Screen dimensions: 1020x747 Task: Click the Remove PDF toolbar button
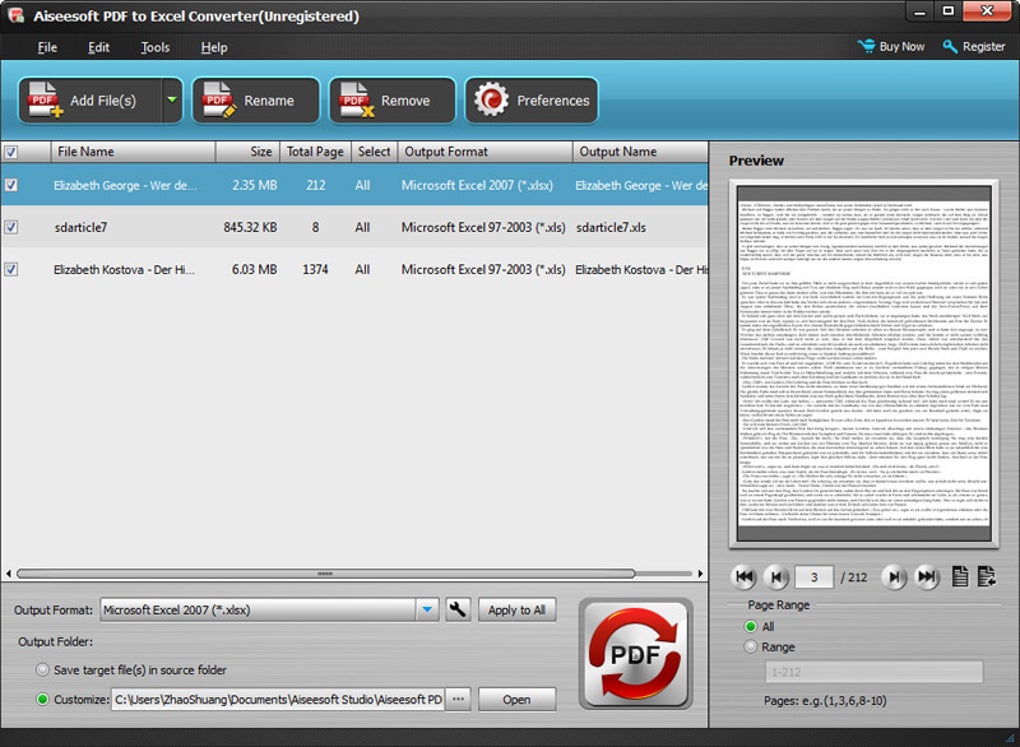tap(392, 100)
